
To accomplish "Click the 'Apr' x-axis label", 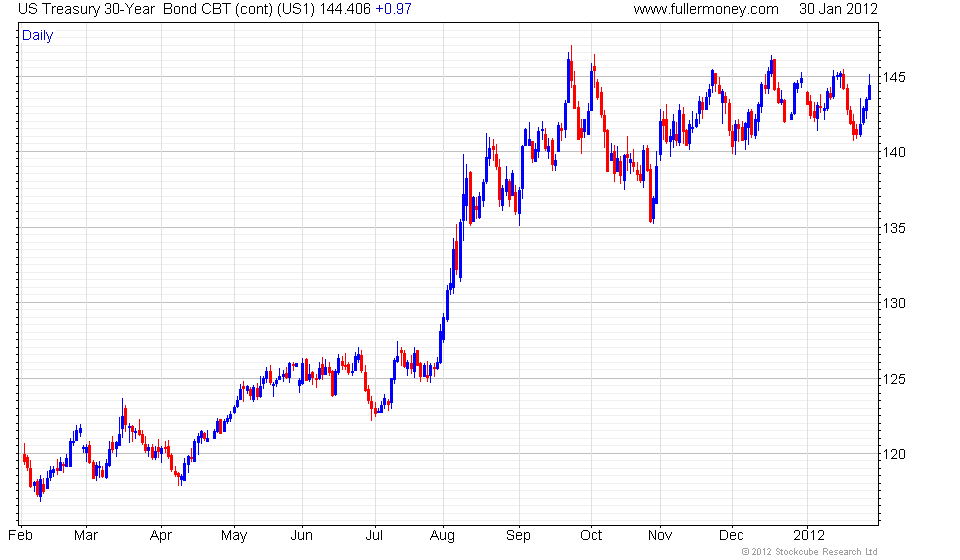I will [x=161, y=536].
